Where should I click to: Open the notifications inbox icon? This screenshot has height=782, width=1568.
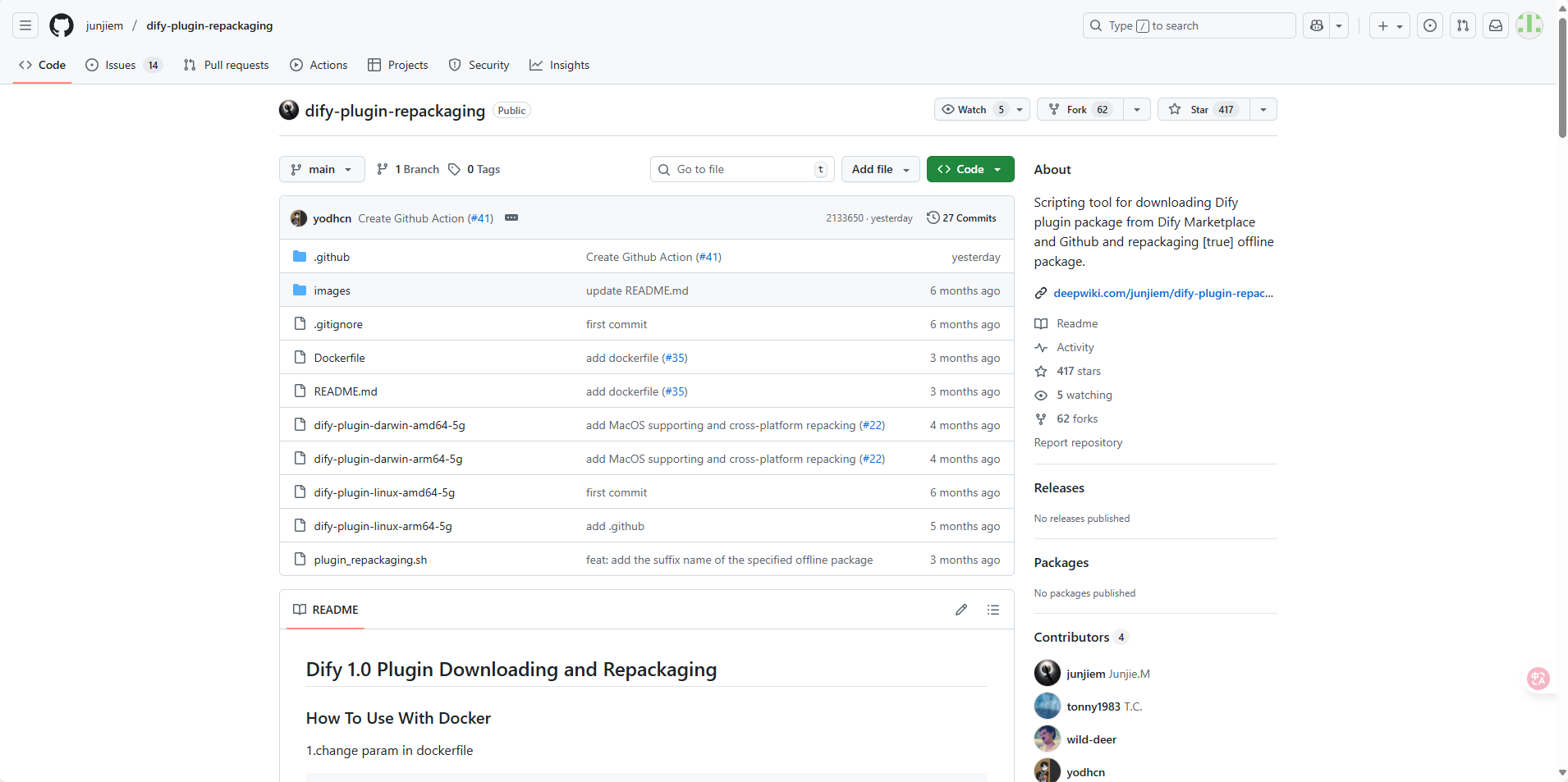pos(1495,25)
